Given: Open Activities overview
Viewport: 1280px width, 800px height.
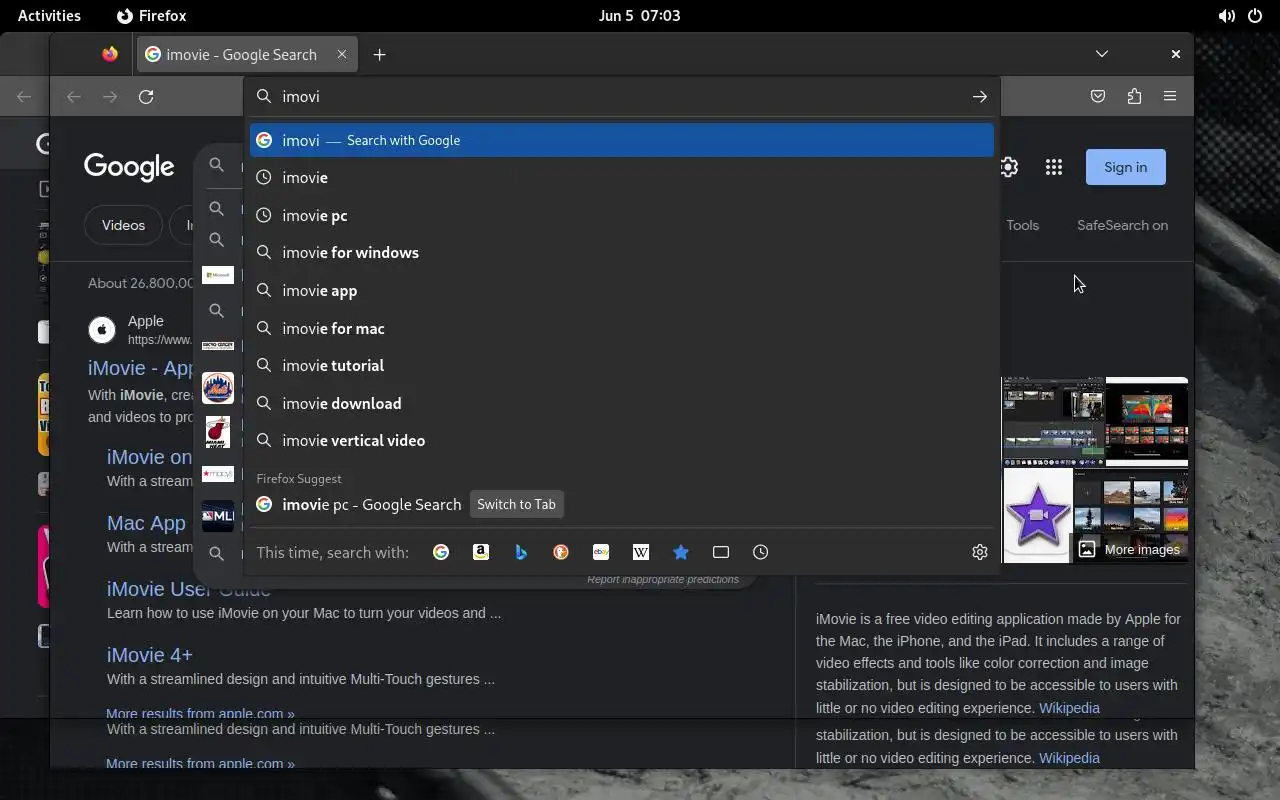Looking at the screenshot, I should [x=49, y=16].
